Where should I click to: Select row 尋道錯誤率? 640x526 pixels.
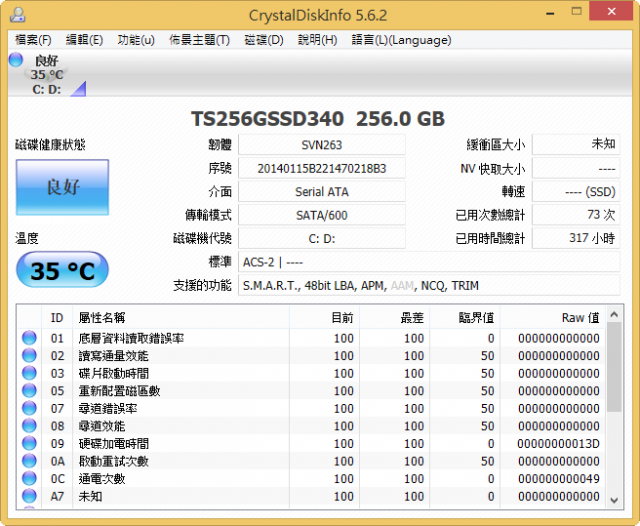[312, 408]
